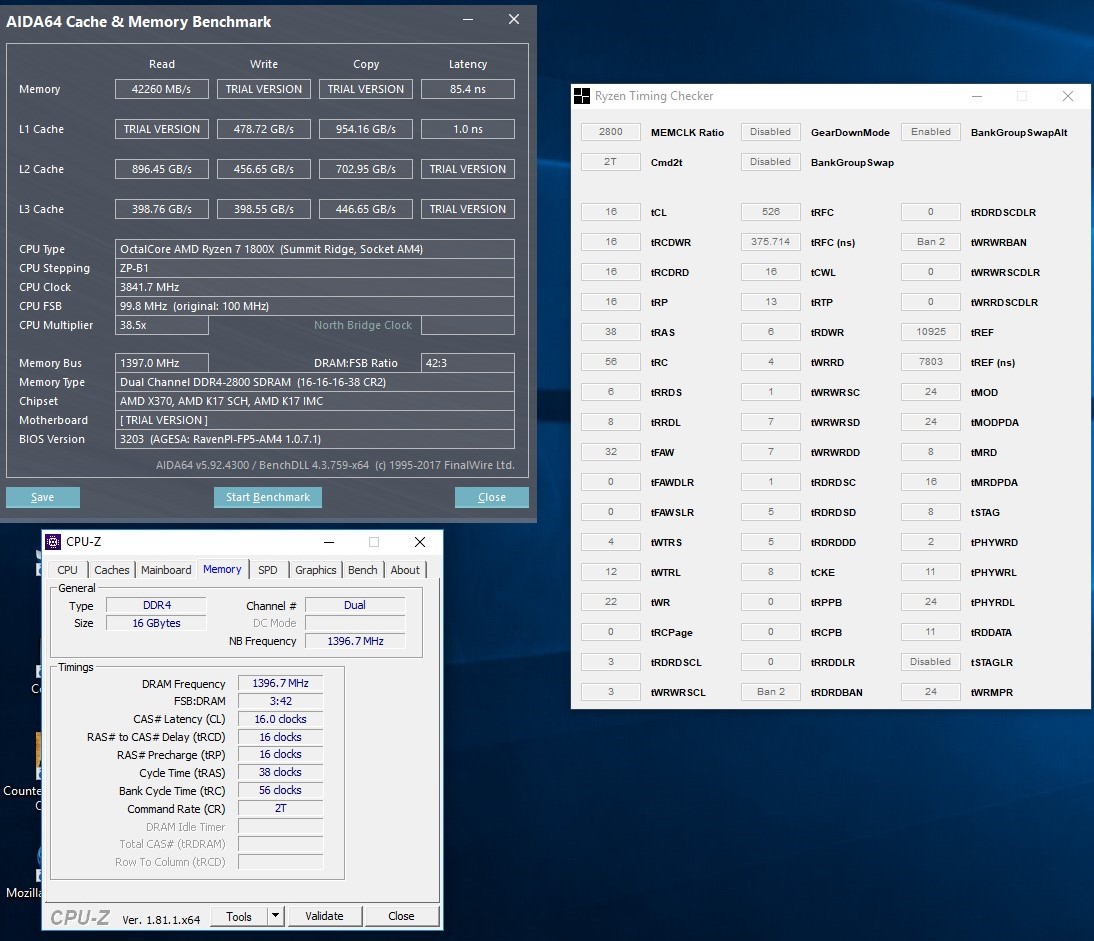Click the Cmd2t 2T value box
The image size is (1094, 941).
(610, 162)
